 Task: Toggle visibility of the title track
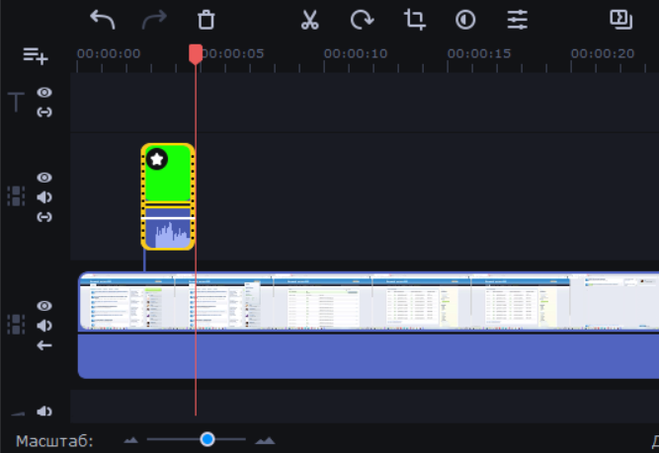click(x=44, y=92)
